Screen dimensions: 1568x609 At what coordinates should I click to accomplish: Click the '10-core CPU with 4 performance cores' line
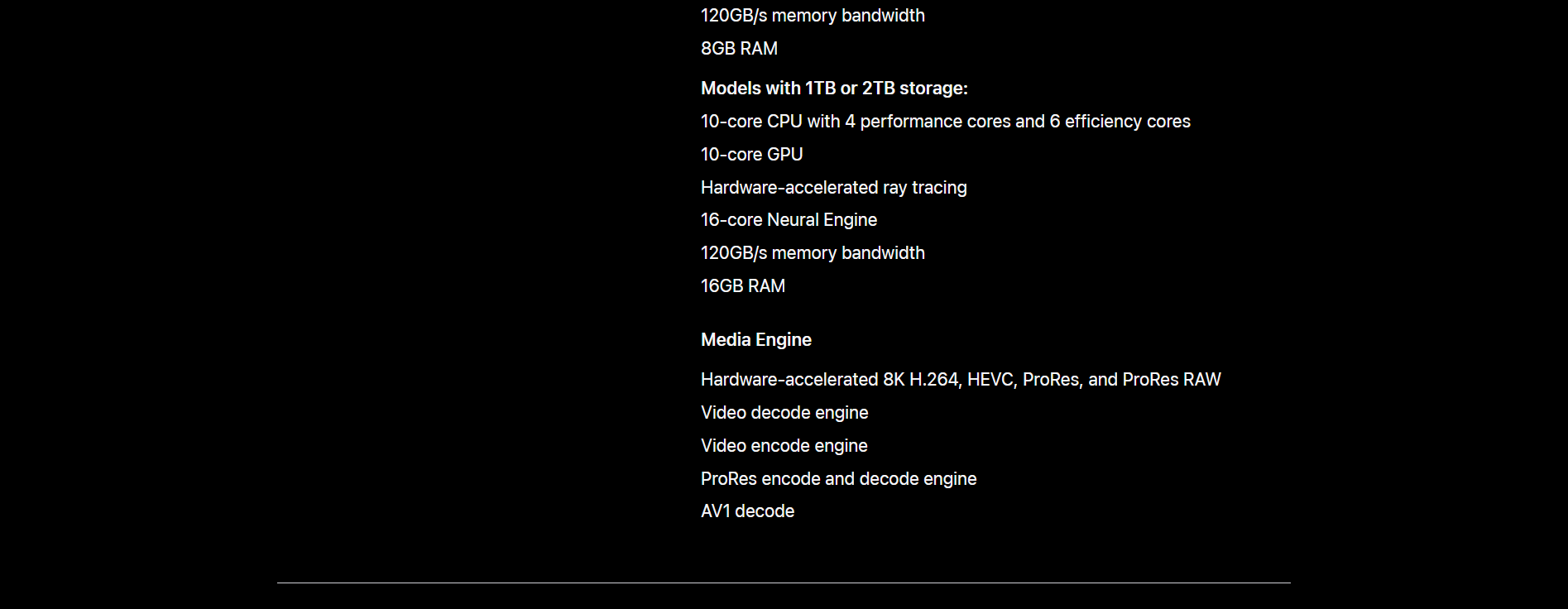tap(946, 122)
